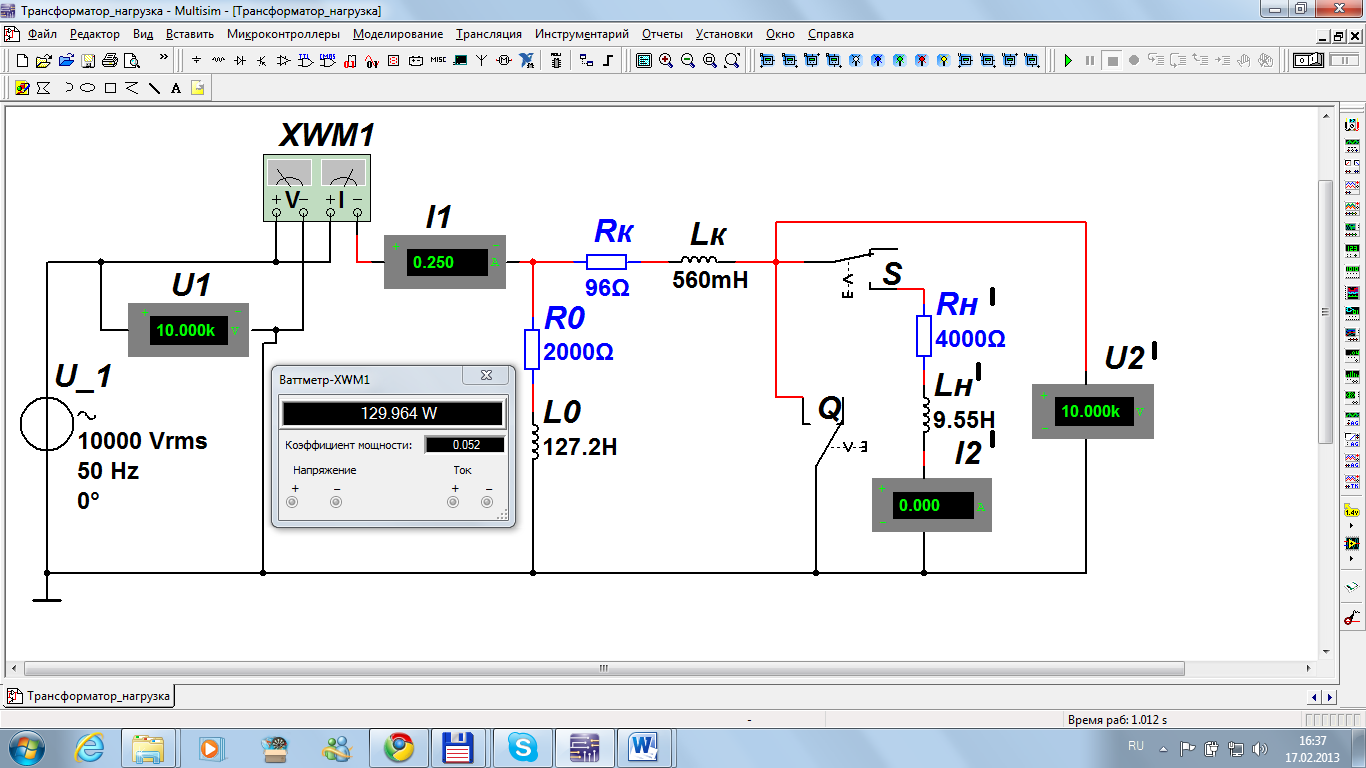Image resolution: width=1366 pixels, height=768 pixels.
Task: Click the Zoom In magnifier icon
Action: [666, 61]
